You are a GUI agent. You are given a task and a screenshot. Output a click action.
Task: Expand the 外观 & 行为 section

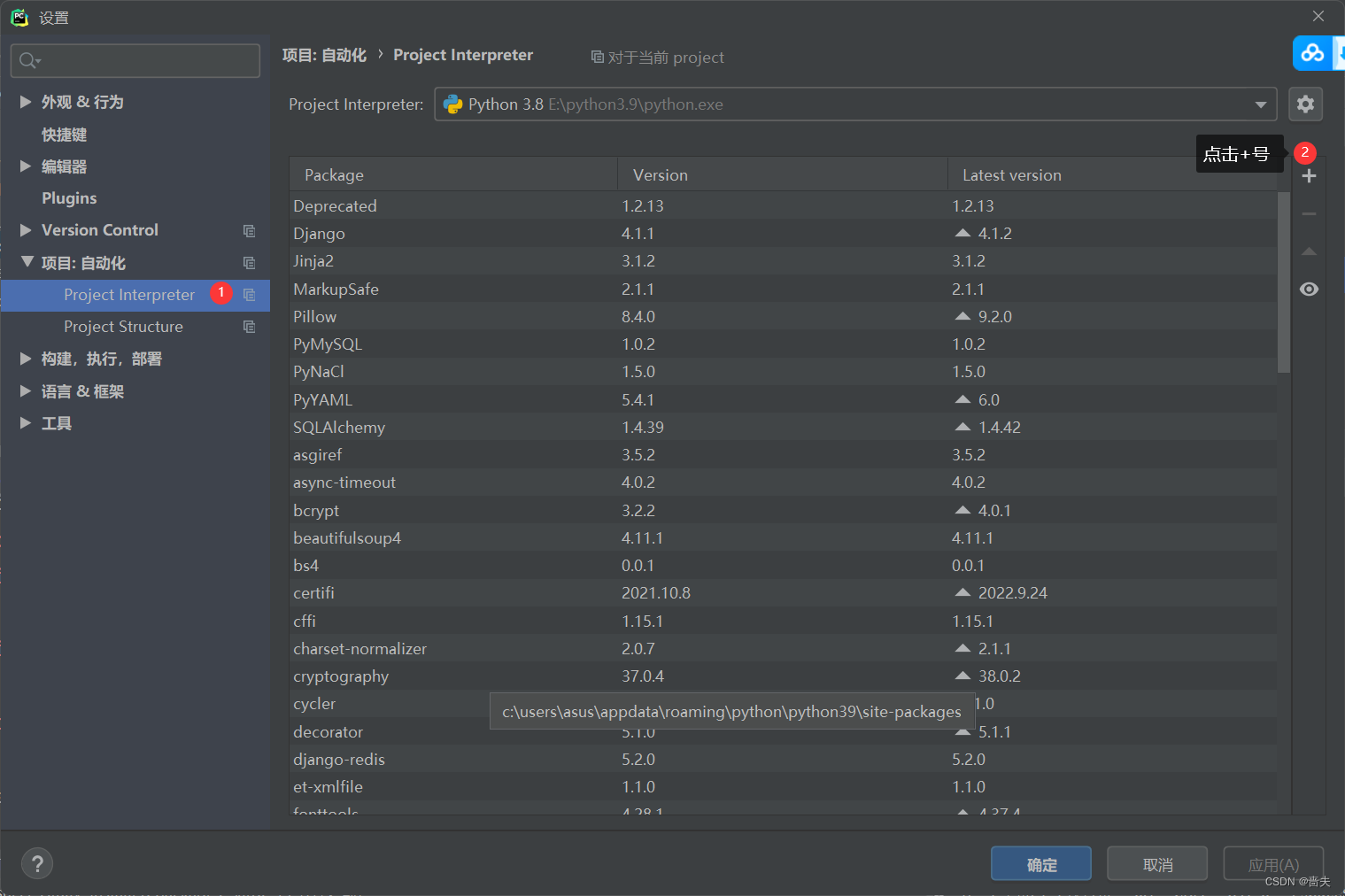click(26, 102)
